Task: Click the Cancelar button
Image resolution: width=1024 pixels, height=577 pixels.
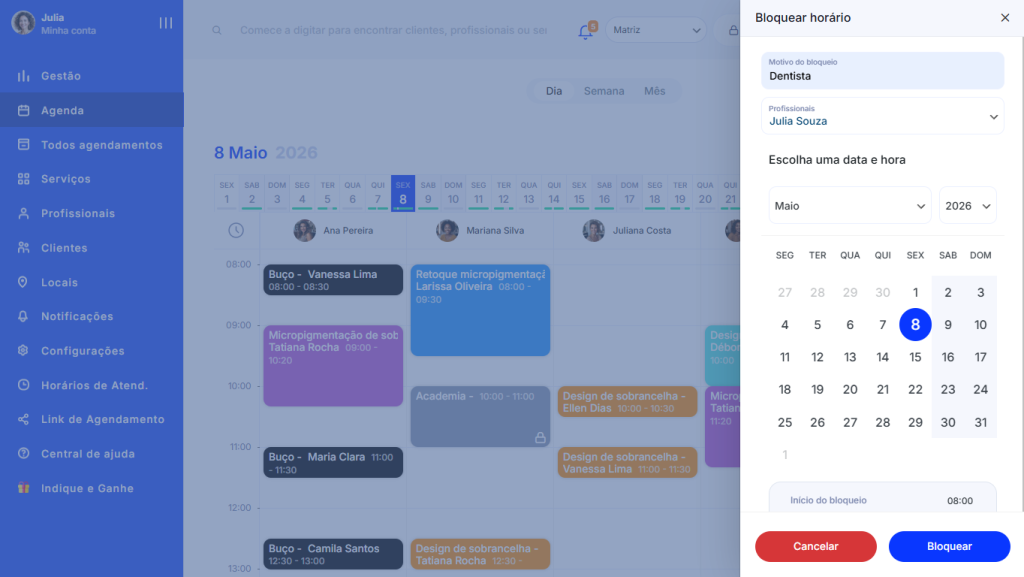Action: coord(815,546)
